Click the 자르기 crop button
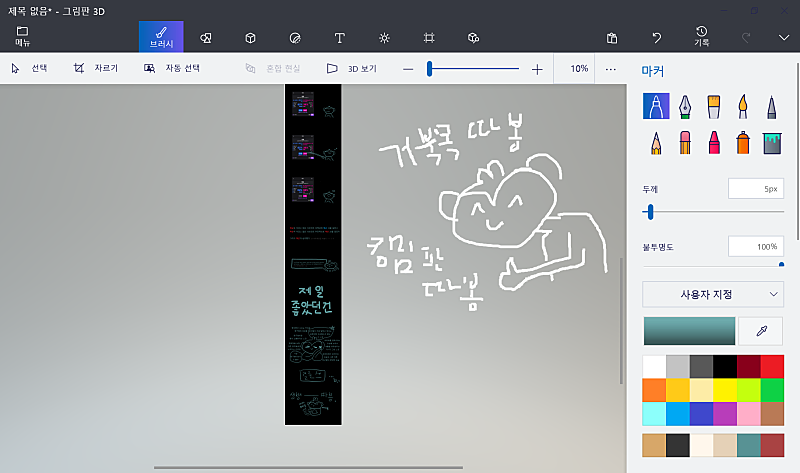 [96, 68]
